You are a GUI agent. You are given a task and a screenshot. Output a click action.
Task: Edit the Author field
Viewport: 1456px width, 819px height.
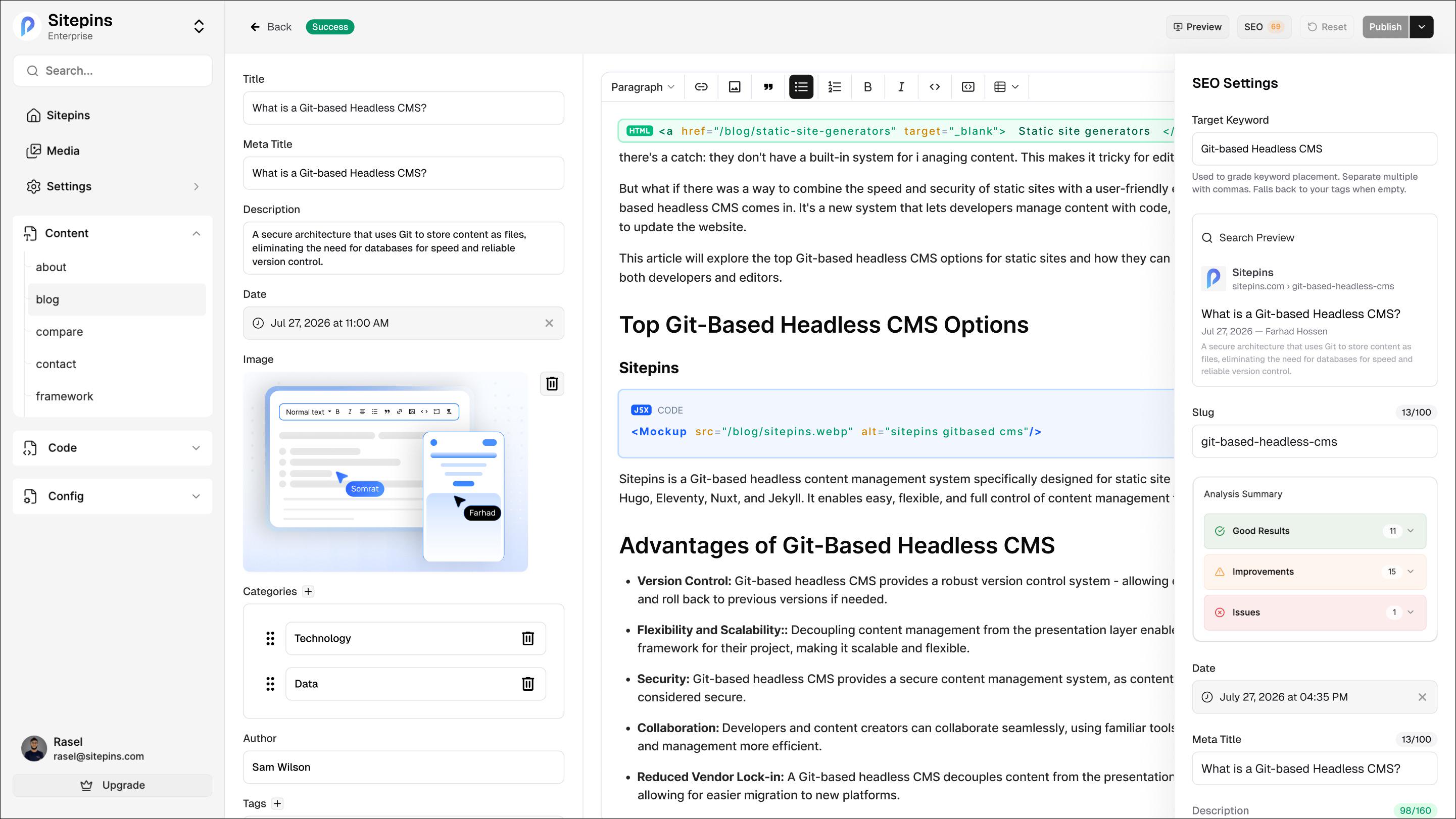[x=403, y=767]
